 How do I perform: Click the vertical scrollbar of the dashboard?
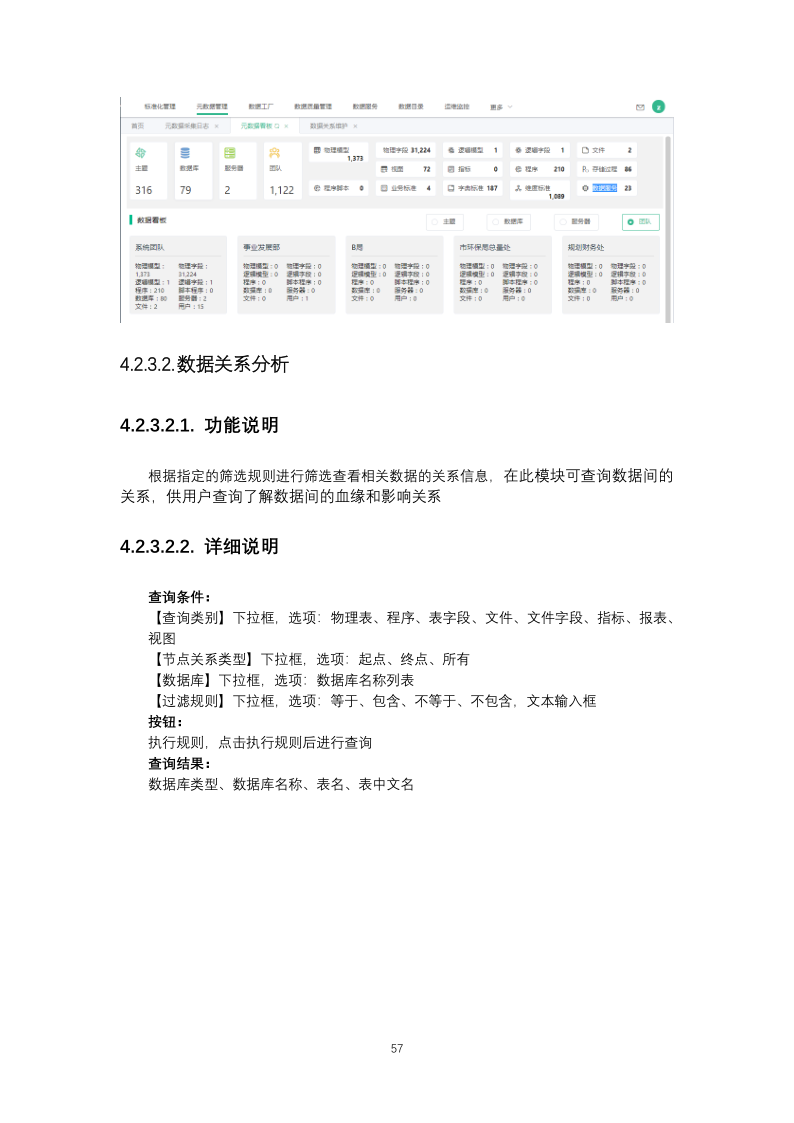[668, 229]
